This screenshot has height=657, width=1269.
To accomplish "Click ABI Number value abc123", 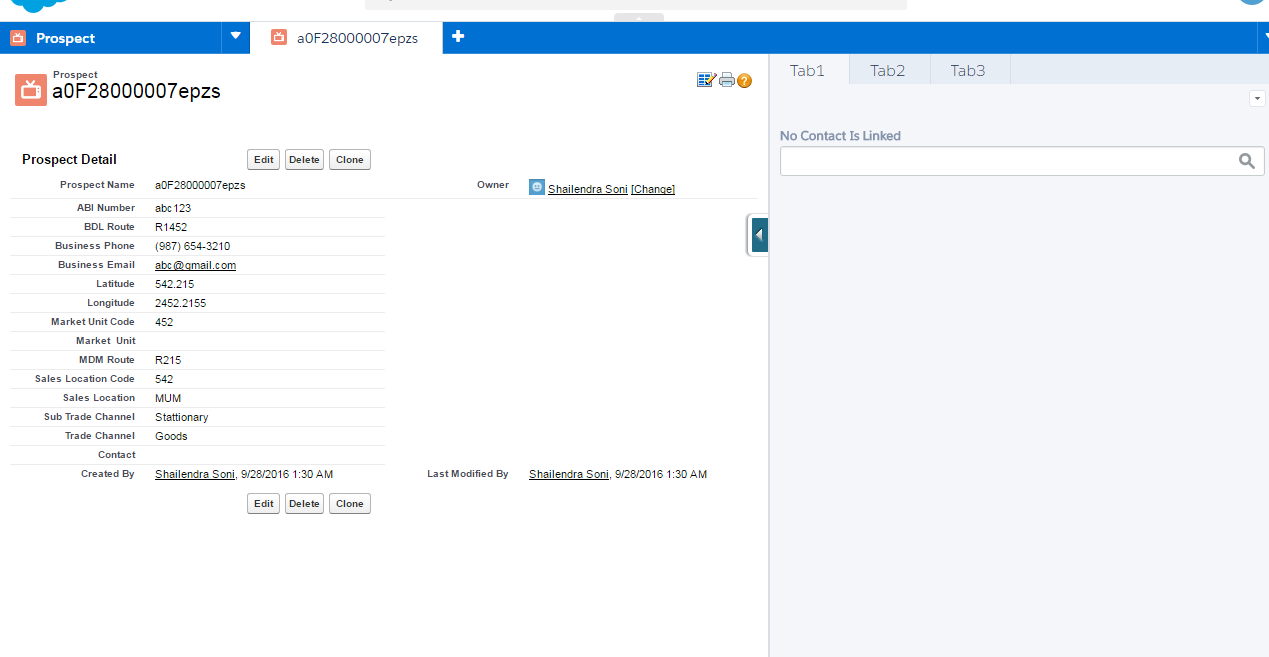I will click(173, 208).
